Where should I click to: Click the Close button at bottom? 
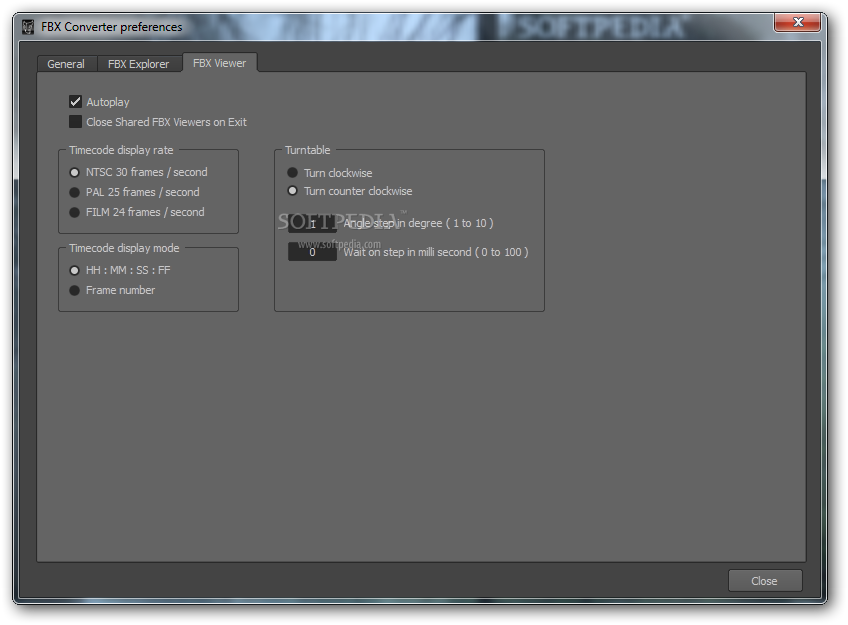[765, 581]
